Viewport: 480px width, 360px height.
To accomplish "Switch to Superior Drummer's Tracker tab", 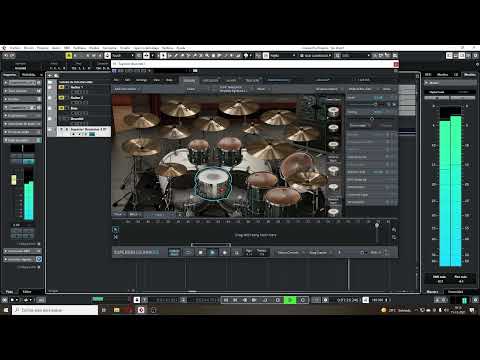I will (x=252, y=80).
